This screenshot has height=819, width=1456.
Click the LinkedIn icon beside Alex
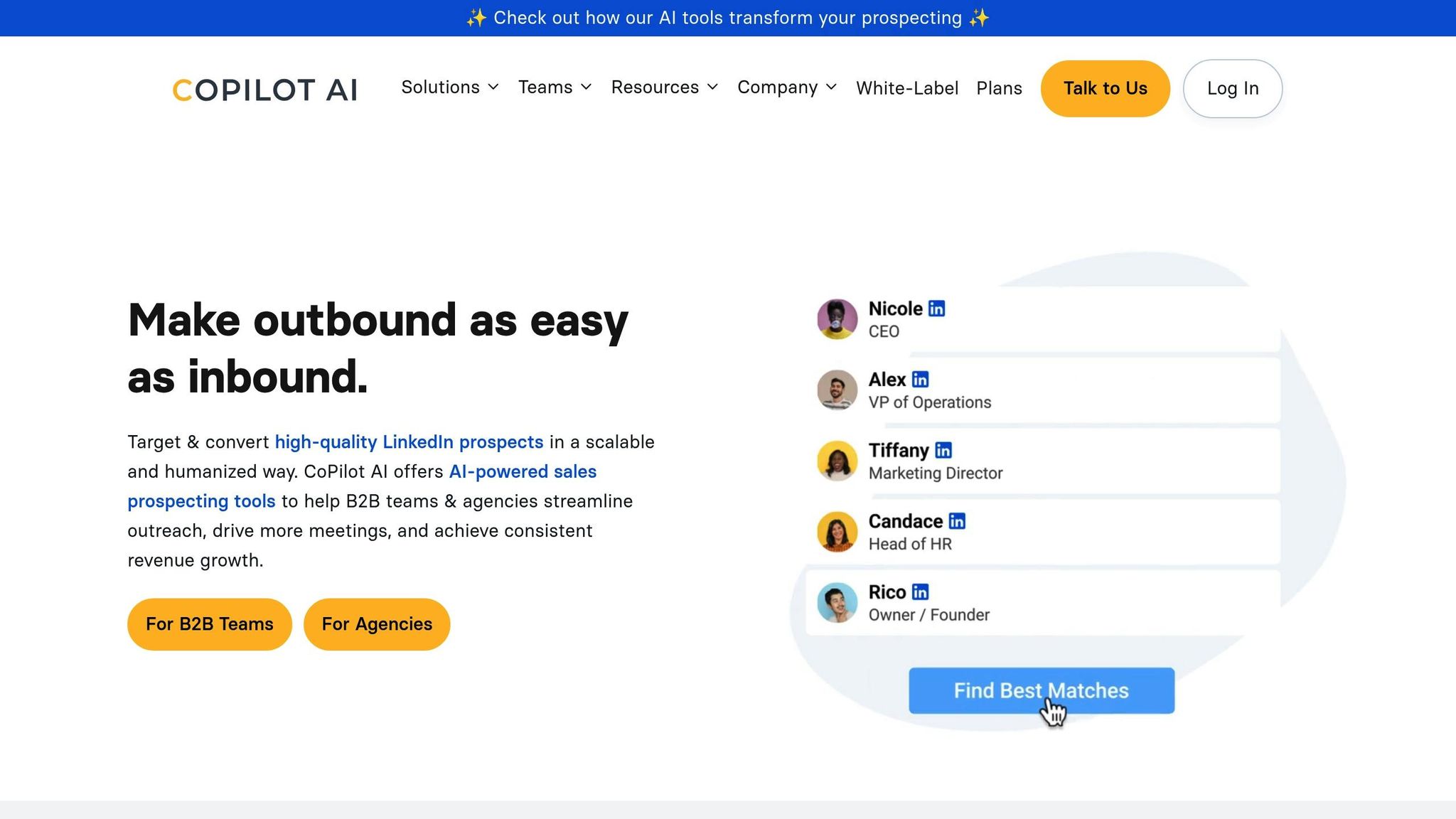click(x=920, y=380)
